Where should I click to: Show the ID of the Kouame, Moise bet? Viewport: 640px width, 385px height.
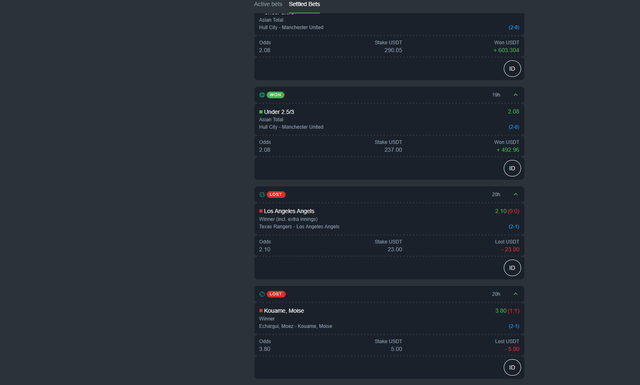click(x=512, y=367)
